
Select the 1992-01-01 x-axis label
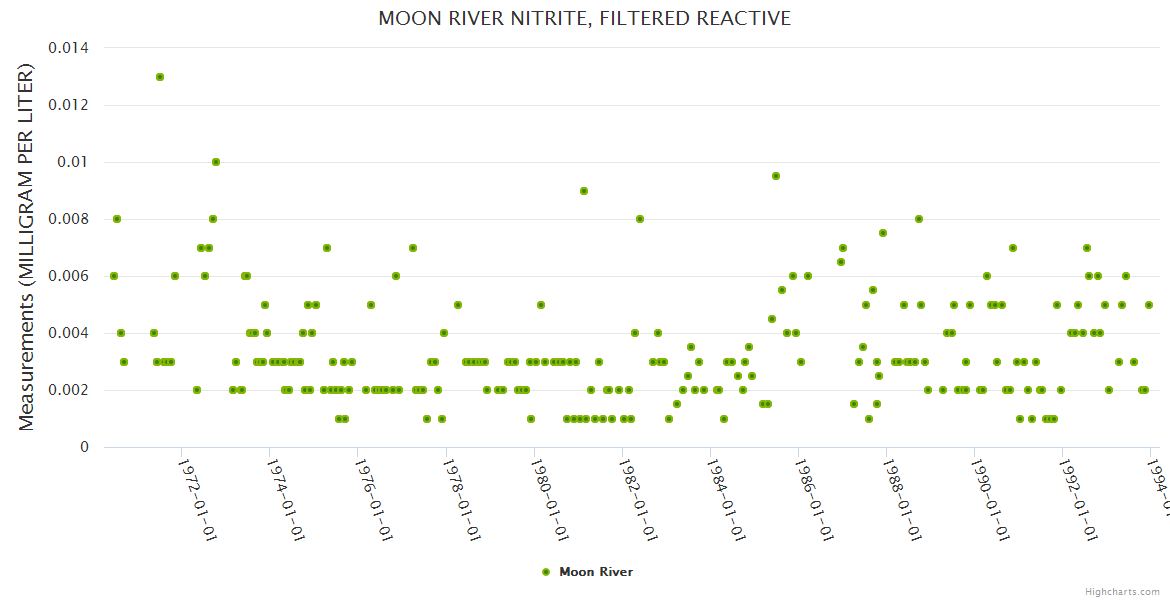(x=1079, y=485)
